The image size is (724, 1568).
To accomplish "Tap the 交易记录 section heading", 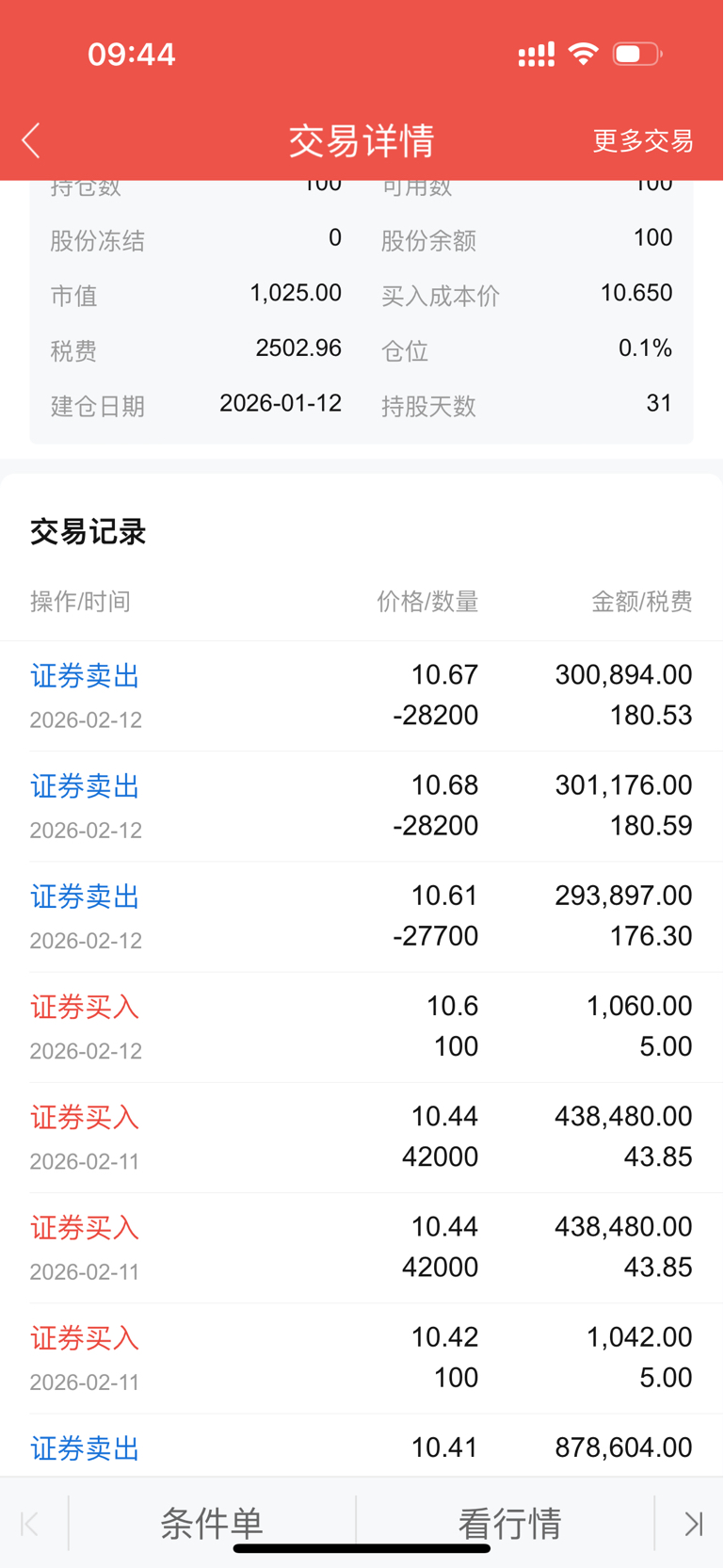I will (x=88, y=532).
